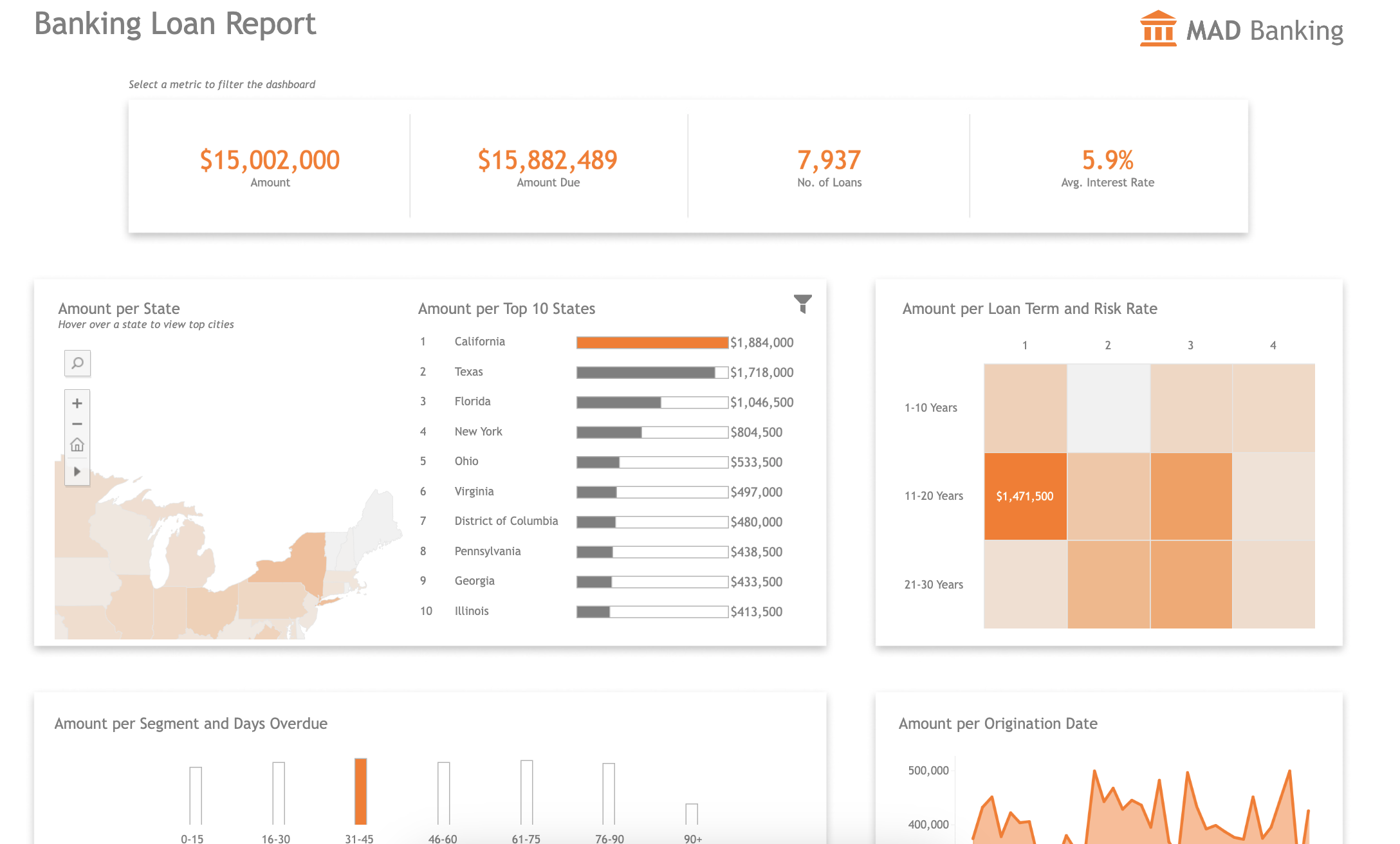Select the funnel filter icon above the bar chart
Image resolution: width=1400 pixels, height=844 pixels.
(x=802, y=304)
